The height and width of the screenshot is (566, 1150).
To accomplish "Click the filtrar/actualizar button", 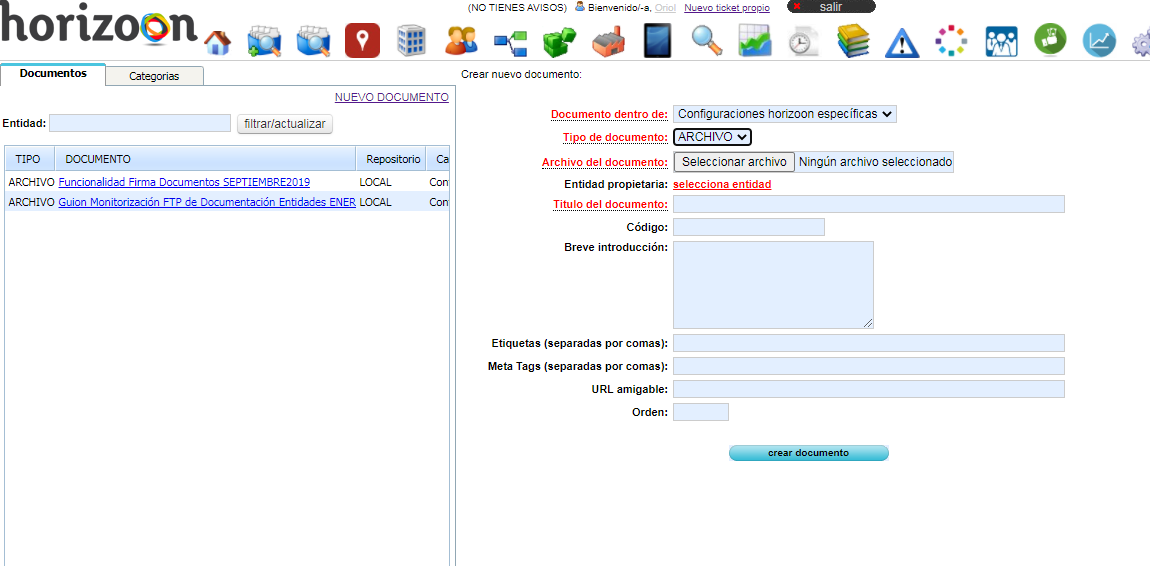I will coord(285,124).
